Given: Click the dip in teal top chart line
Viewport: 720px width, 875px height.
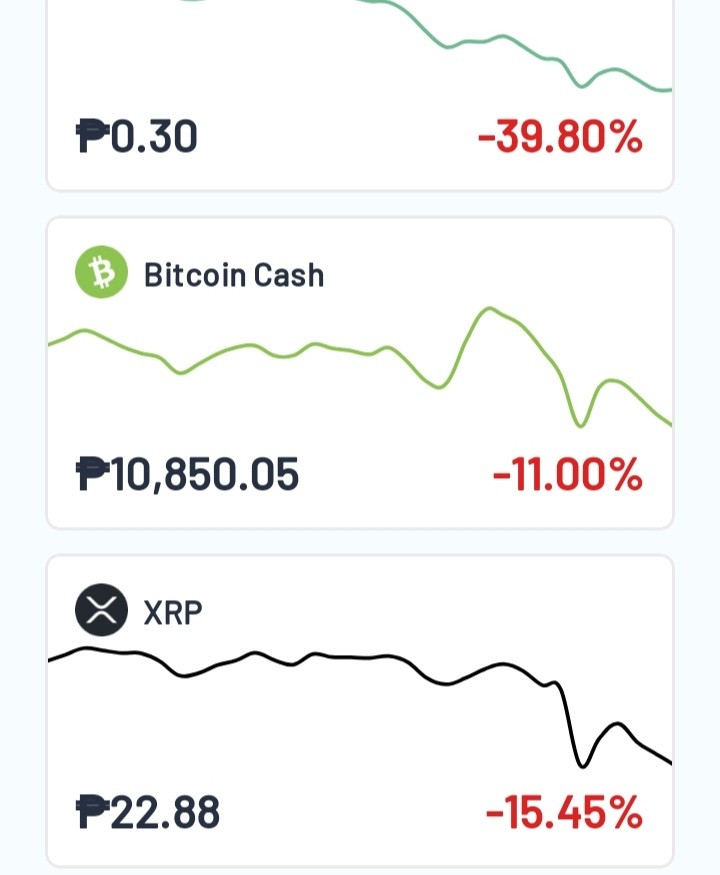Looking at the screenshot, I should (581, 85).
